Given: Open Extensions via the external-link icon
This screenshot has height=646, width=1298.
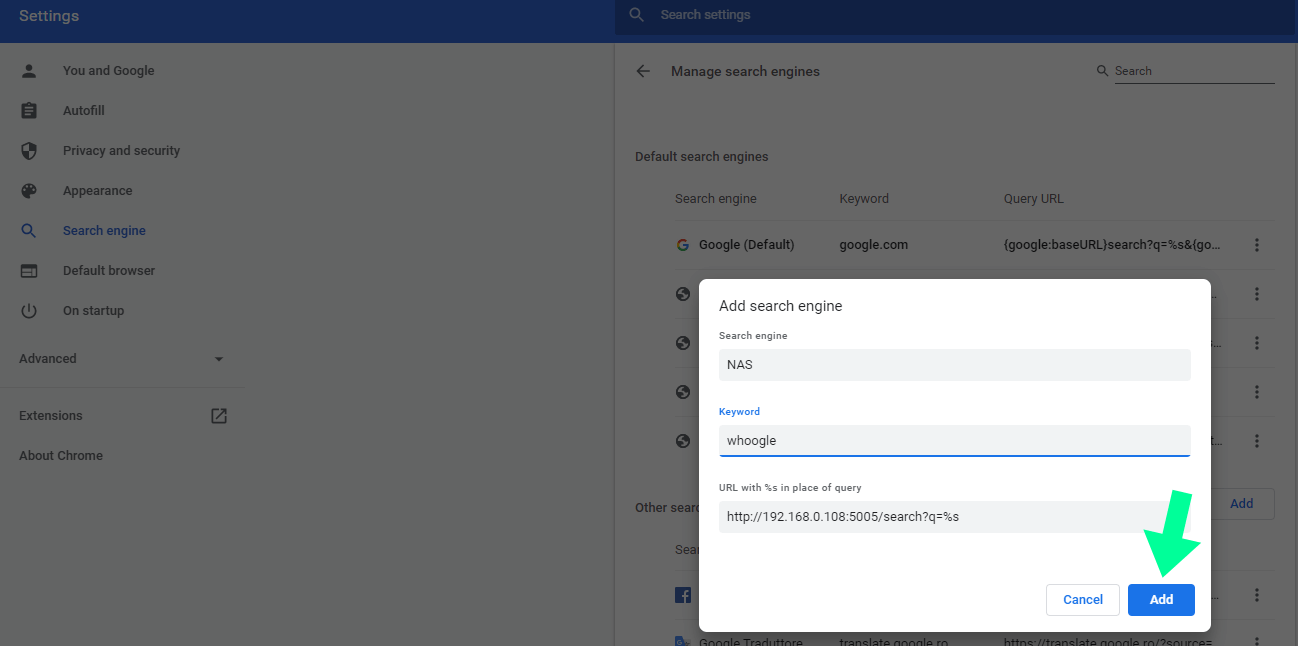Looking at the screenshot, I should tap(218, 415).
